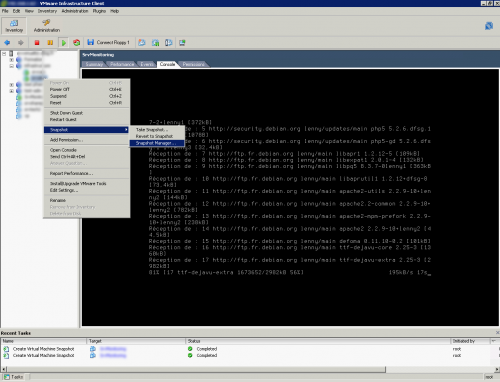Select Send Ctrl+Alt+Del menu item

[87, 157]
